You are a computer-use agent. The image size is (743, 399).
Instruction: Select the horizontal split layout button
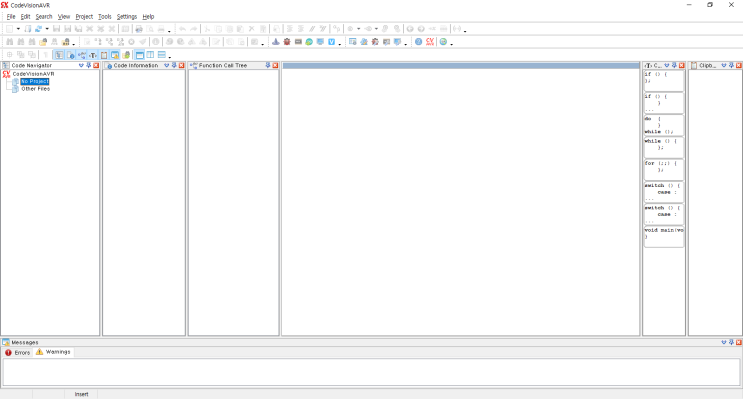tap(162, 55)
